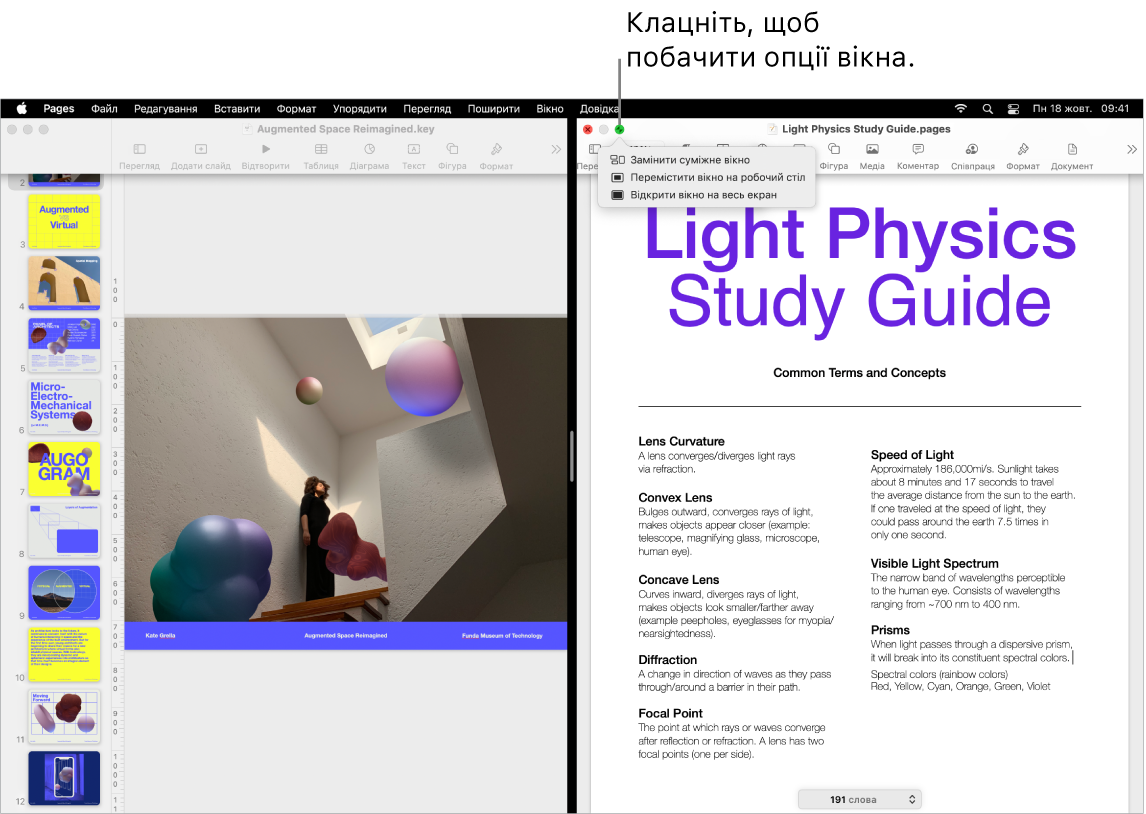Open the Вставити menu
This screenshot has height=814, width=1146.
tap(237, 108)
